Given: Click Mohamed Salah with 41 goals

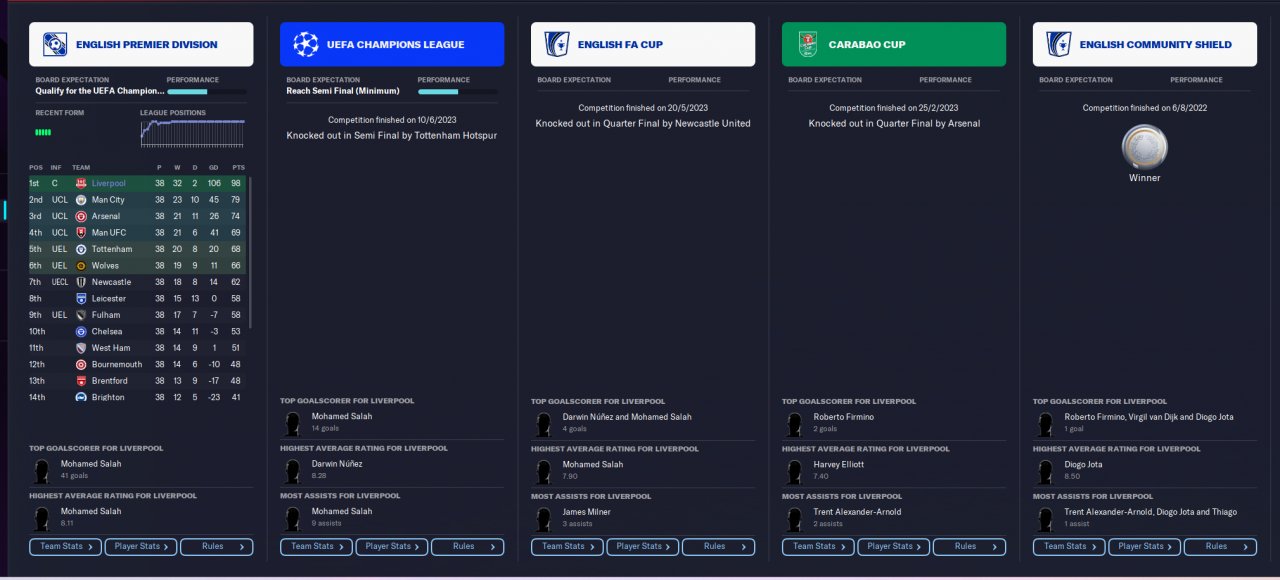Looking at the screenshot, I should click(x=91, y=464).
